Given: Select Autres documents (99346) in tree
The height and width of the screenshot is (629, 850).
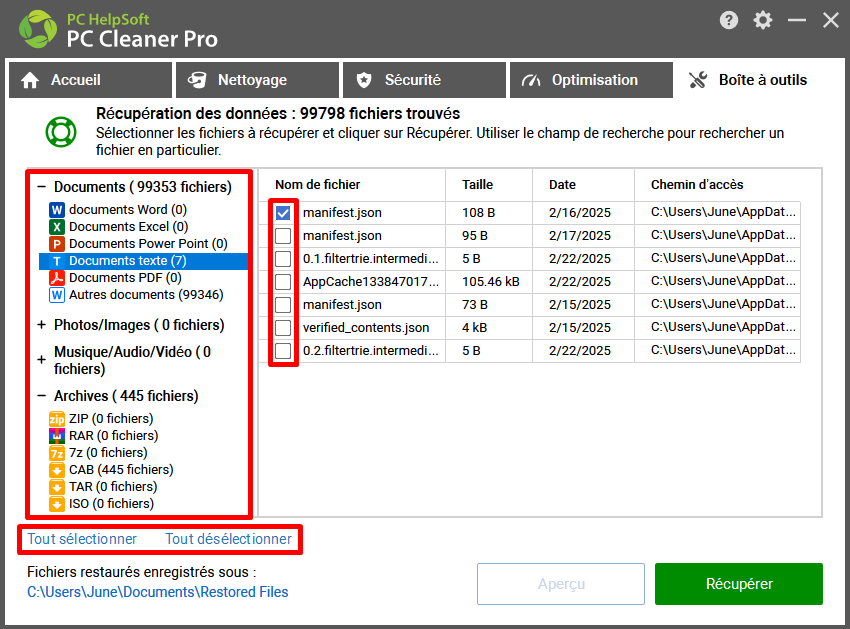Looking at the screenshot, I should tap(146, 295).
